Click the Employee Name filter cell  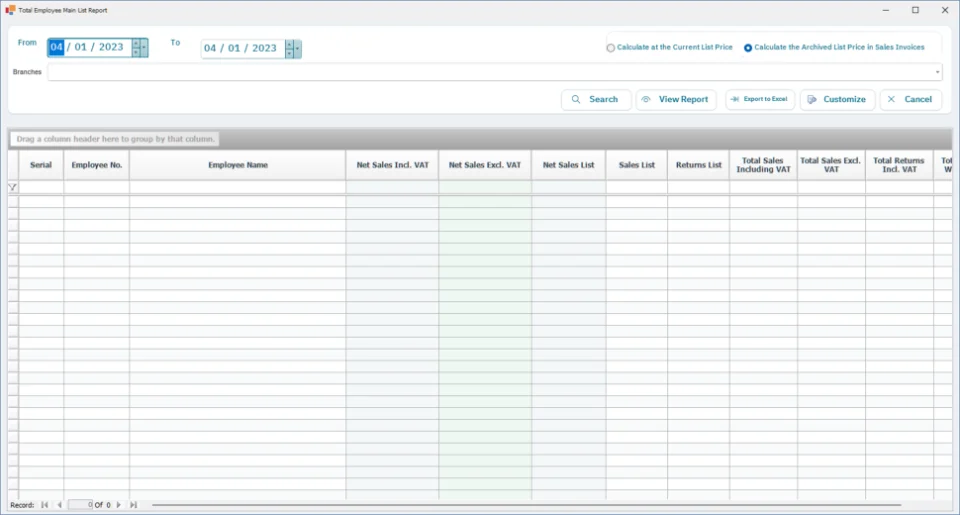tap(238, 187)
